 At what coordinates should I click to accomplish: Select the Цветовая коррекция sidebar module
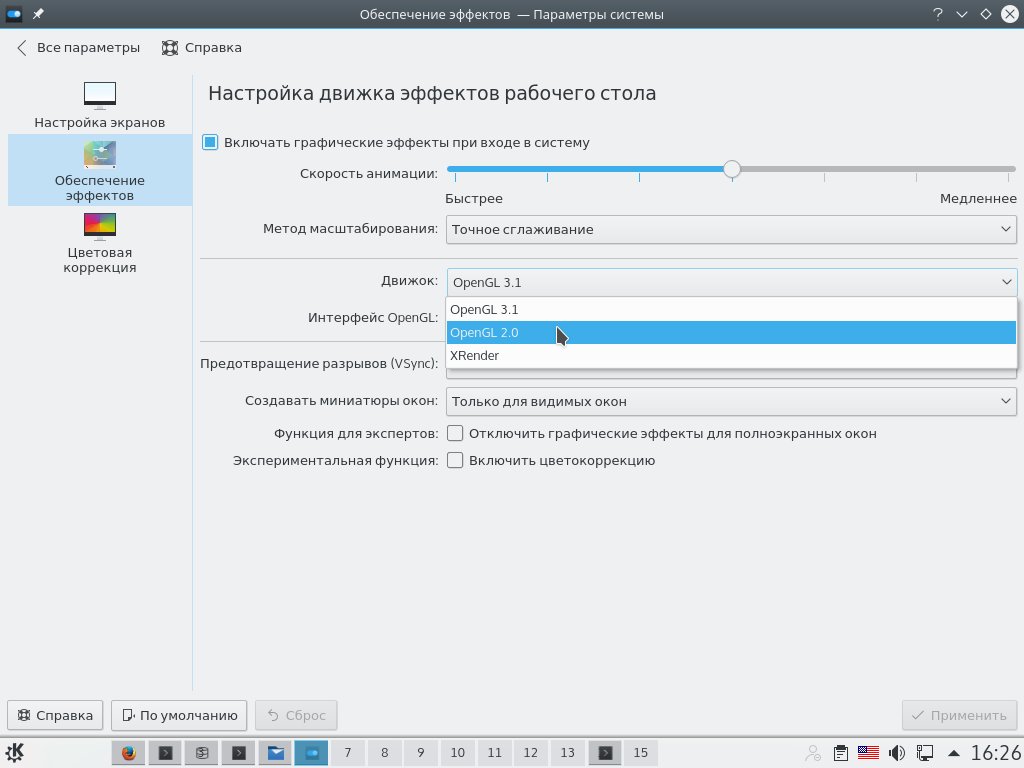99,242
